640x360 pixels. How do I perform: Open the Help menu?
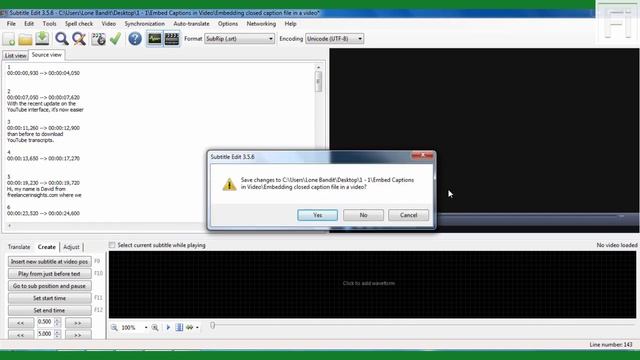[290, 24]
